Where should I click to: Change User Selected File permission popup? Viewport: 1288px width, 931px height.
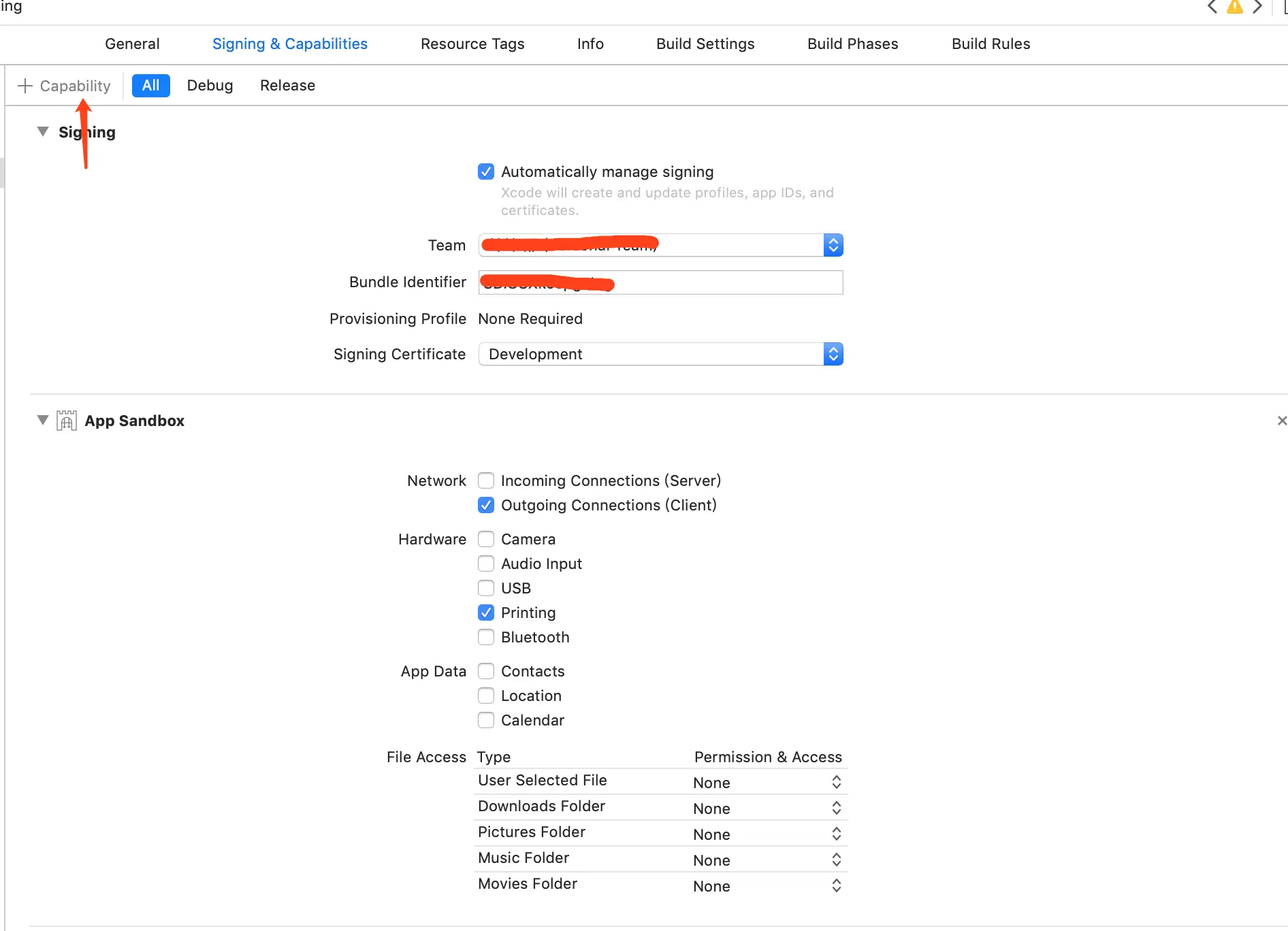pyautogui.click(x=767, y=783)
